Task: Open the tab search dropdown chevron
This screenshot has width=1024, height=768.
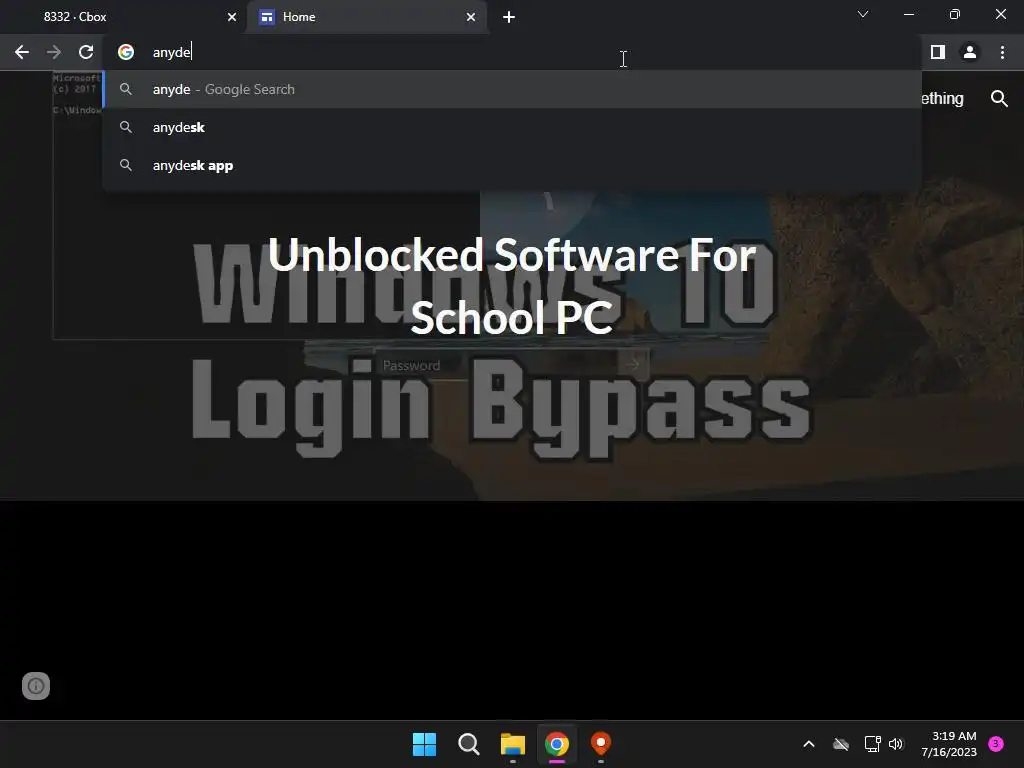Action: [x=863, y=14]
